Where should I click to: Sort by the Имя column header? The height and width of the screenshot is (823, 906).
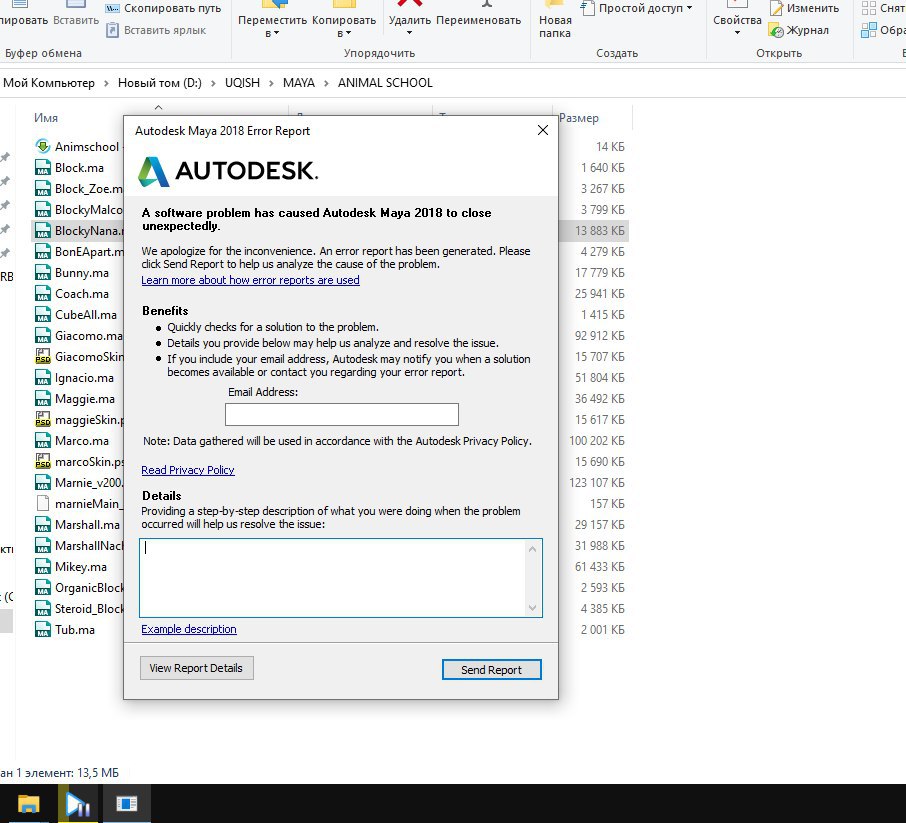pyautogui.click(x=46, y=118)
